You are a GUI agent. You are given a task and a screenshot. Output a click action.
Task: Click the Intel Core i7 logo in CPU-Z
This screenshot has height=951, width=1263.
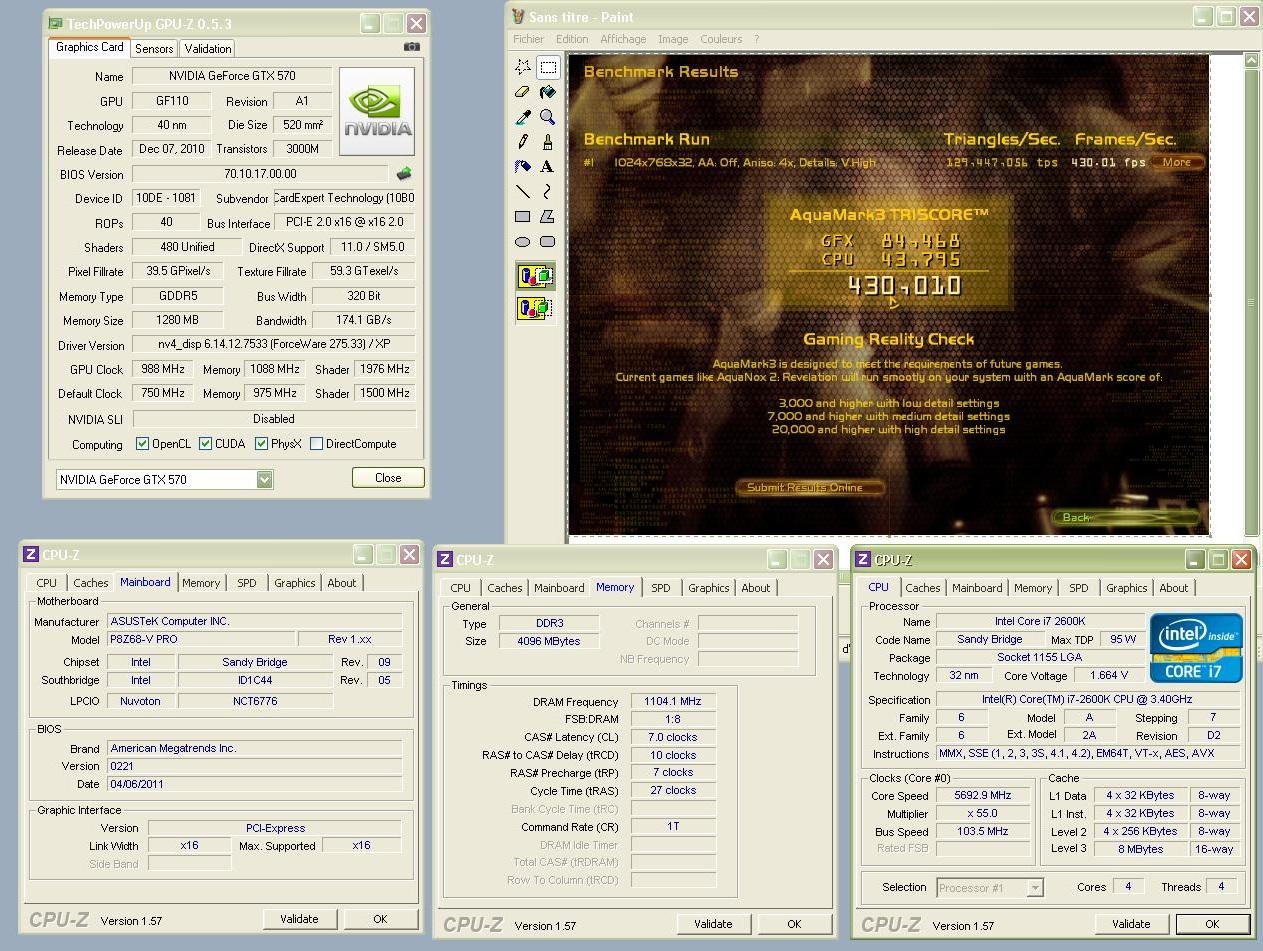[x=1196, y=648]
